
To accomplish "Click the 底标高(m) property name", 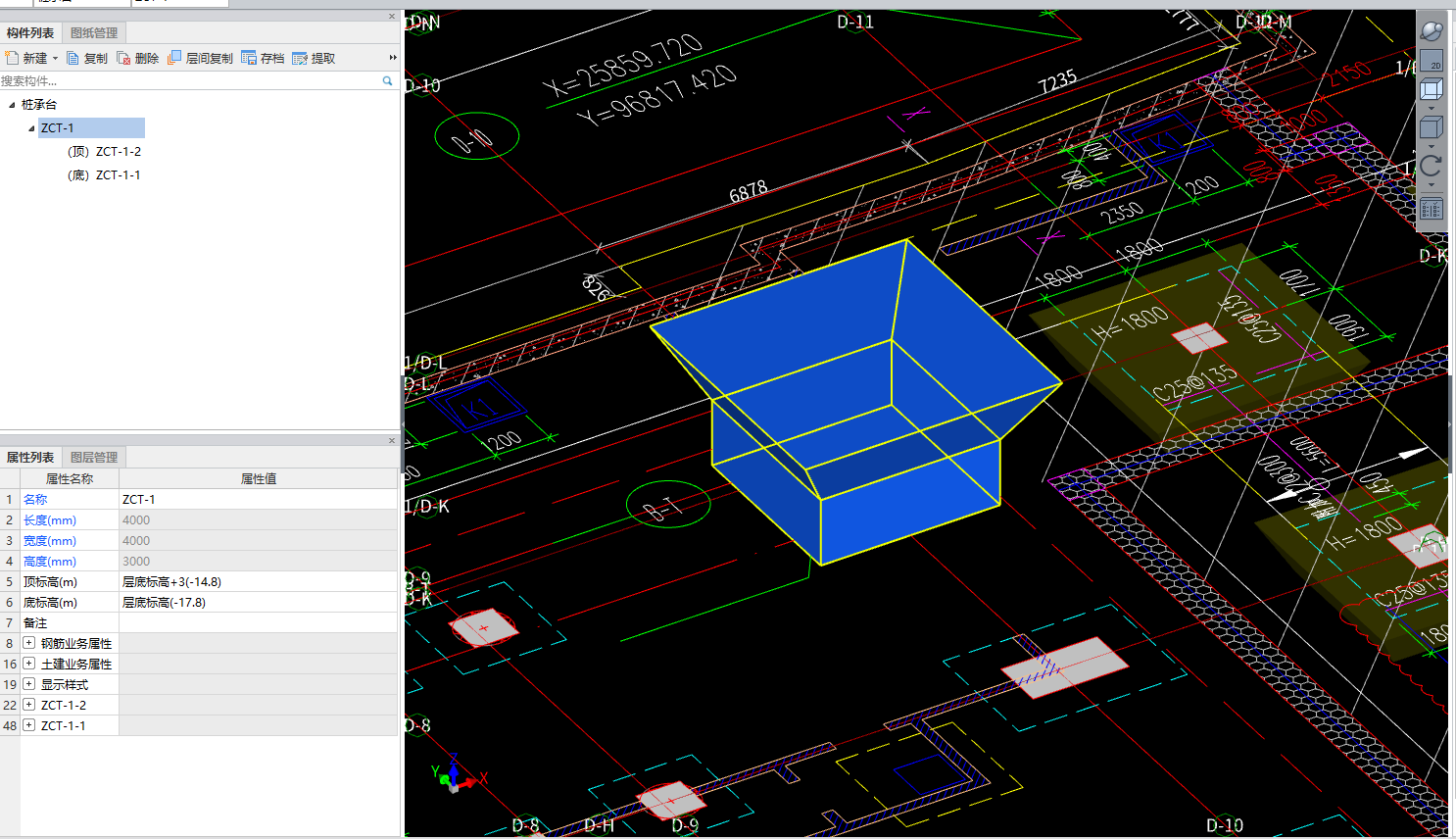I will pyautogui.click(x=50, y=603).
